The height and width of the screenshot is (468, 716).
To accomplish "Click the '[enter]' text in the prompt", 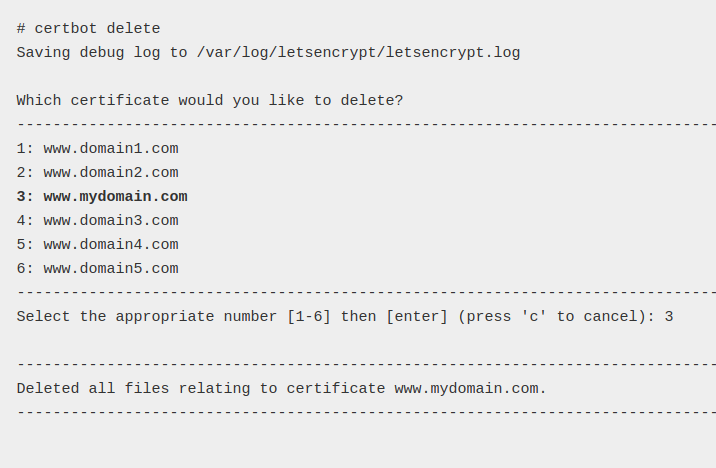I will (x=417, y=316).
